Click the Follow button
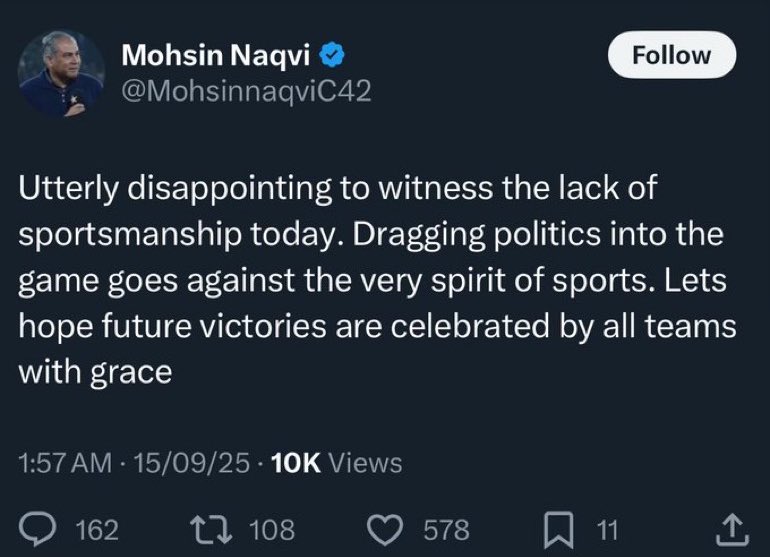Image resolution: width=770 pixels, height=557 pixels. click(672, 55)
